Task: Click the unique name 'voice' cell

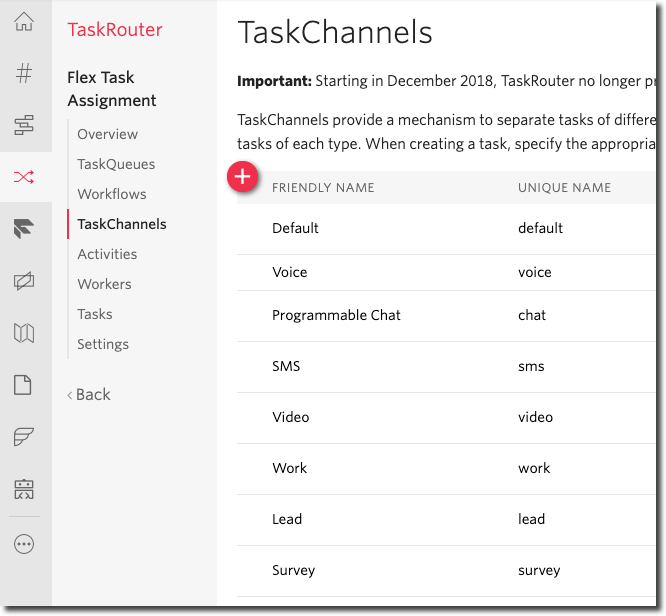Action: point(535,273)
